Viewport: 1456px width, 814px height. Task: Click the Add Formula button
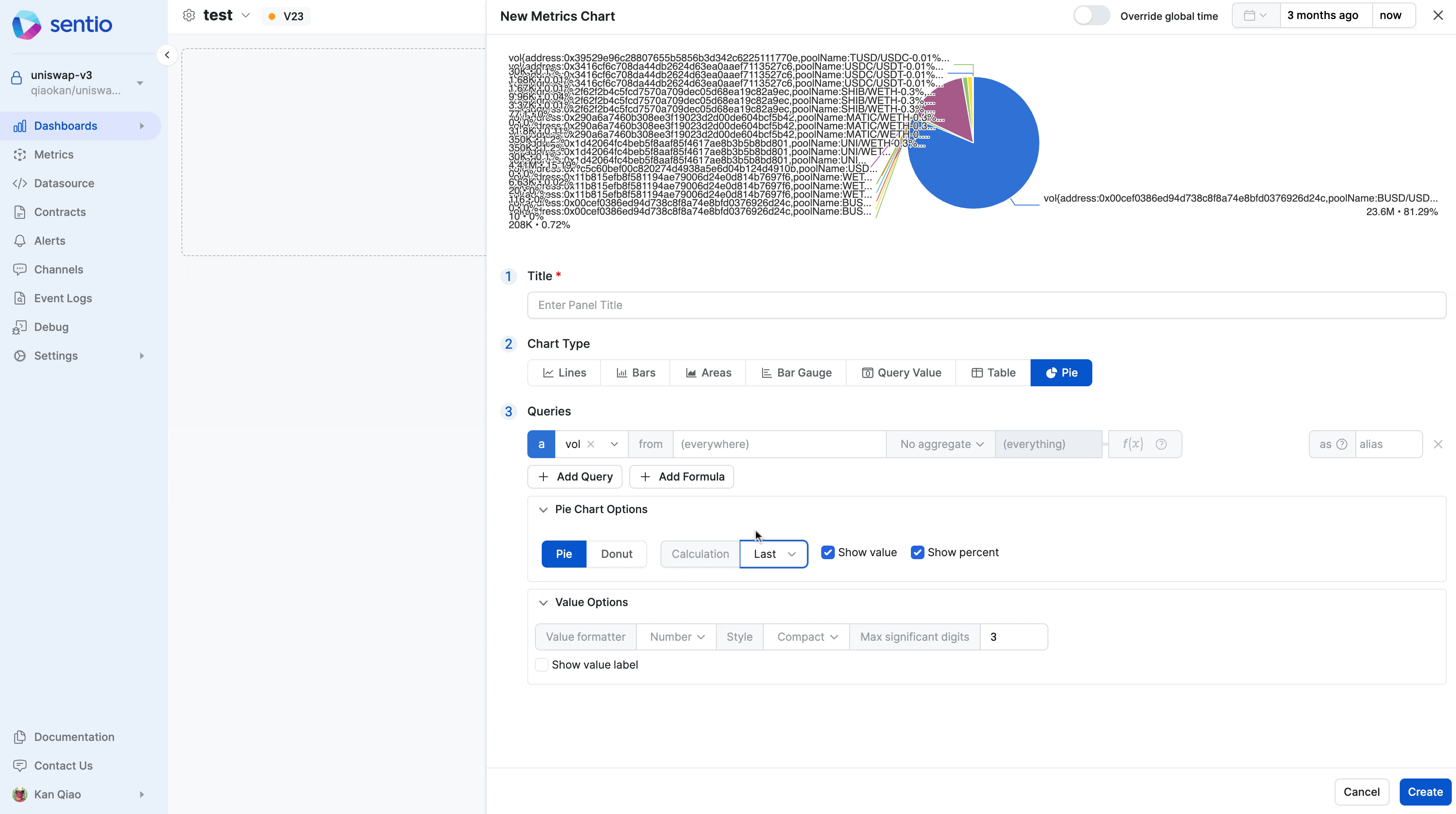click(682, 477)
